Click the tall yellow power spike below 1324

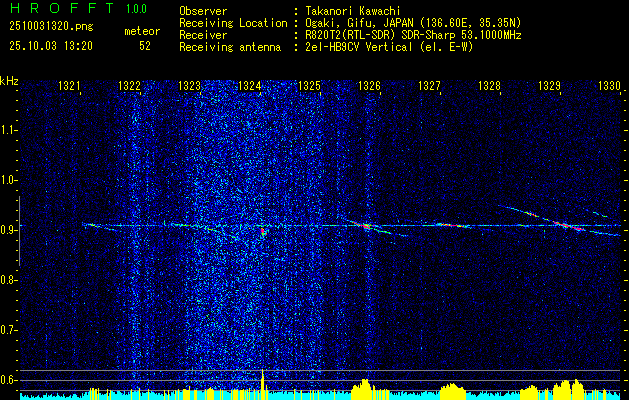pyautogui.click(x=262, y=384)
